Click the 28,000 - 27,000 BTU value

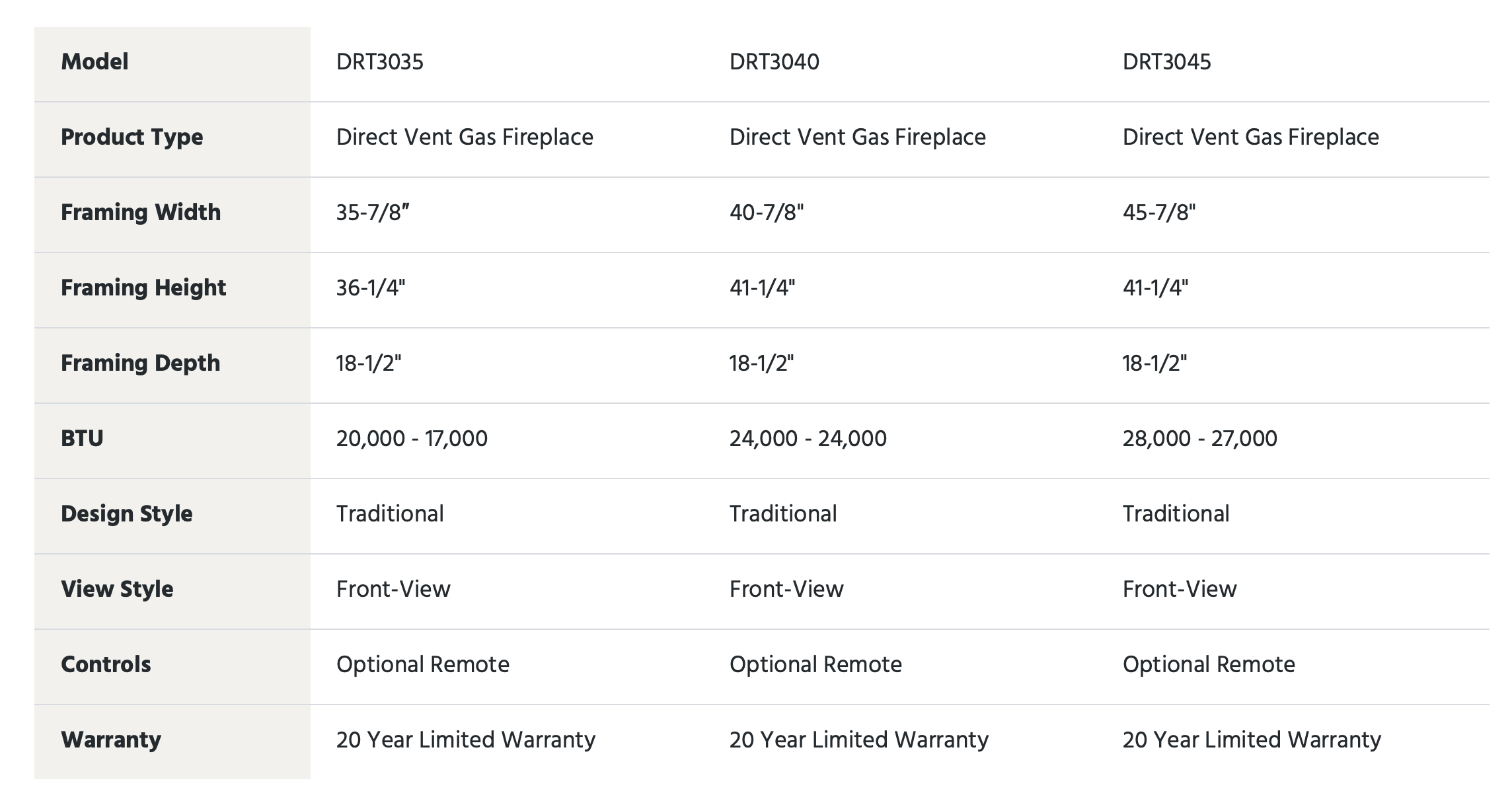click(x=1199, y=439)
